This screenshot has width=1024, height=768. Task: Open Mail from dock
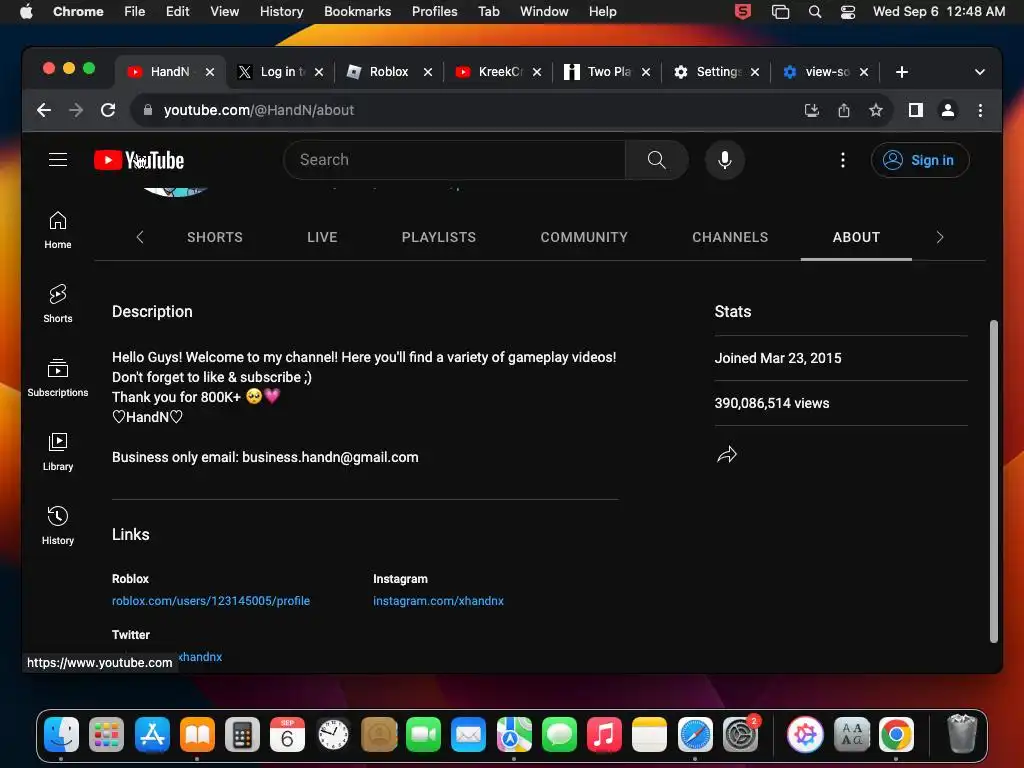point(468,735)
